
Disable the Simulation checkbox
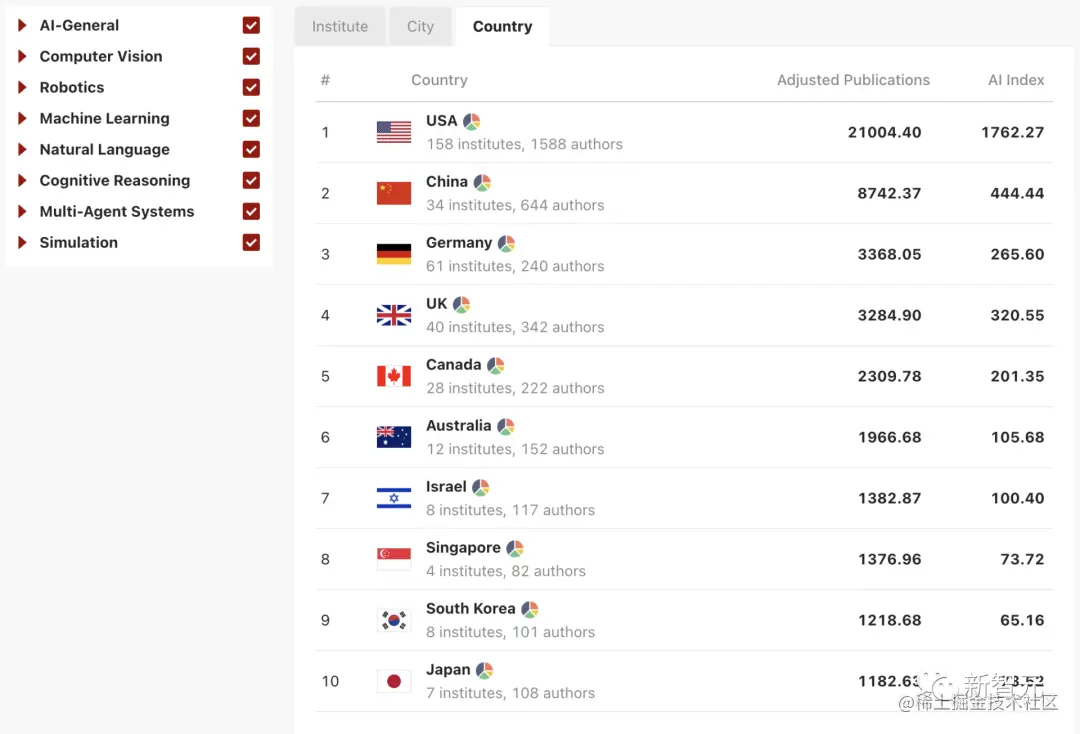251,242
